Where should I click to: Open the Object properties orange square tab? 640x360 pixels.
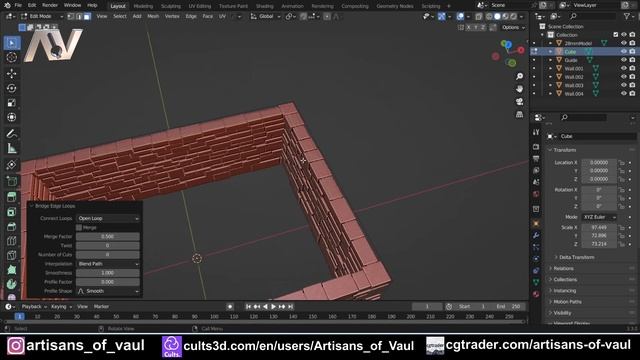click(536, 224)
